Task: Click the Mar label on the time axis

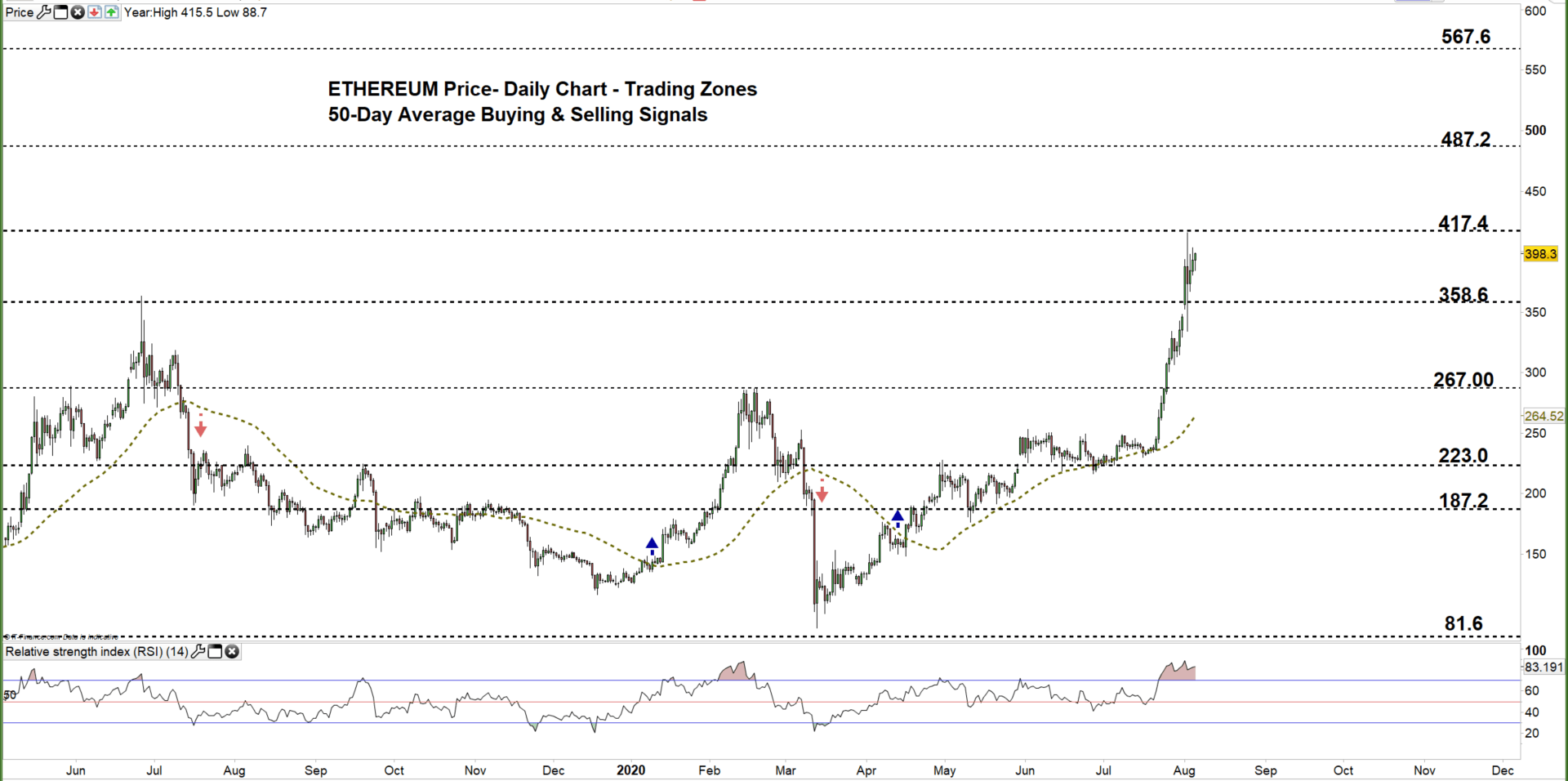Action: [x=786, y=770]
